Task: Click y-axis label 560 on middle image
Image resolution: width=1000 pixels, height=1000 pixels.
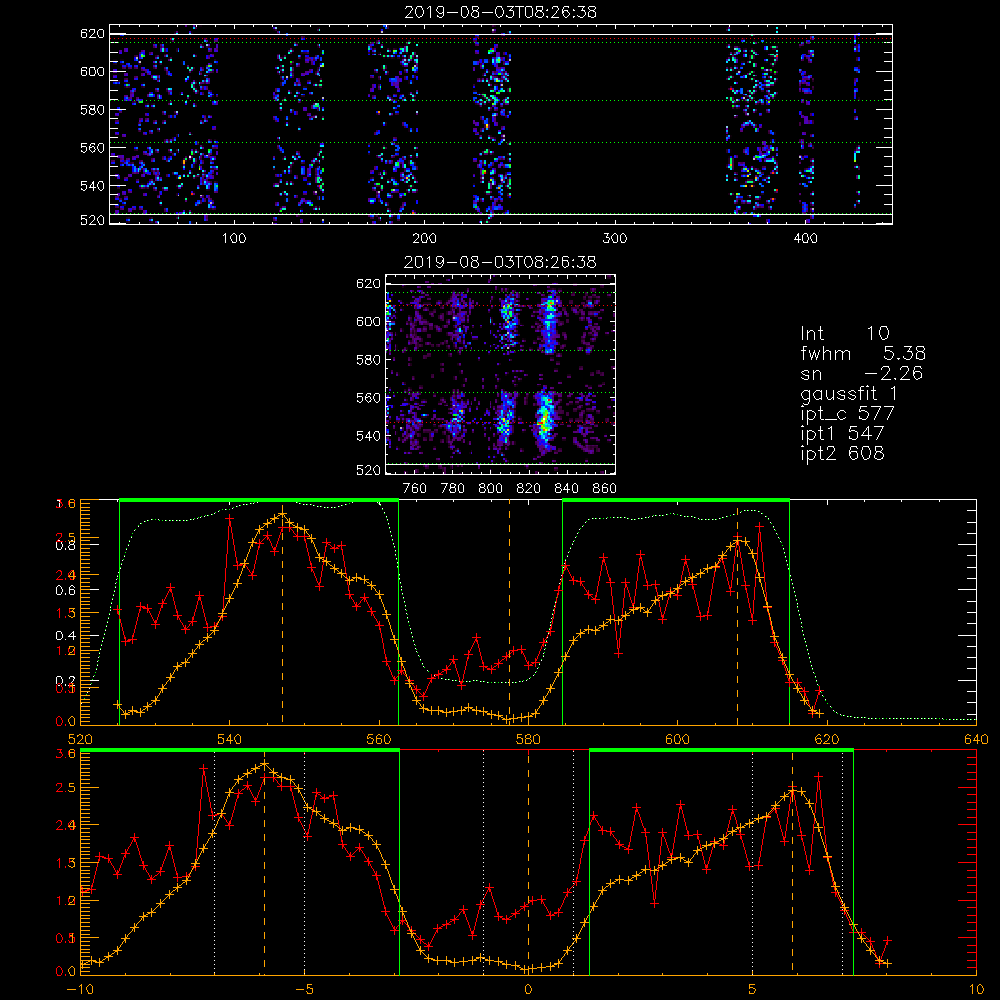Action: (x=368, y=398)
